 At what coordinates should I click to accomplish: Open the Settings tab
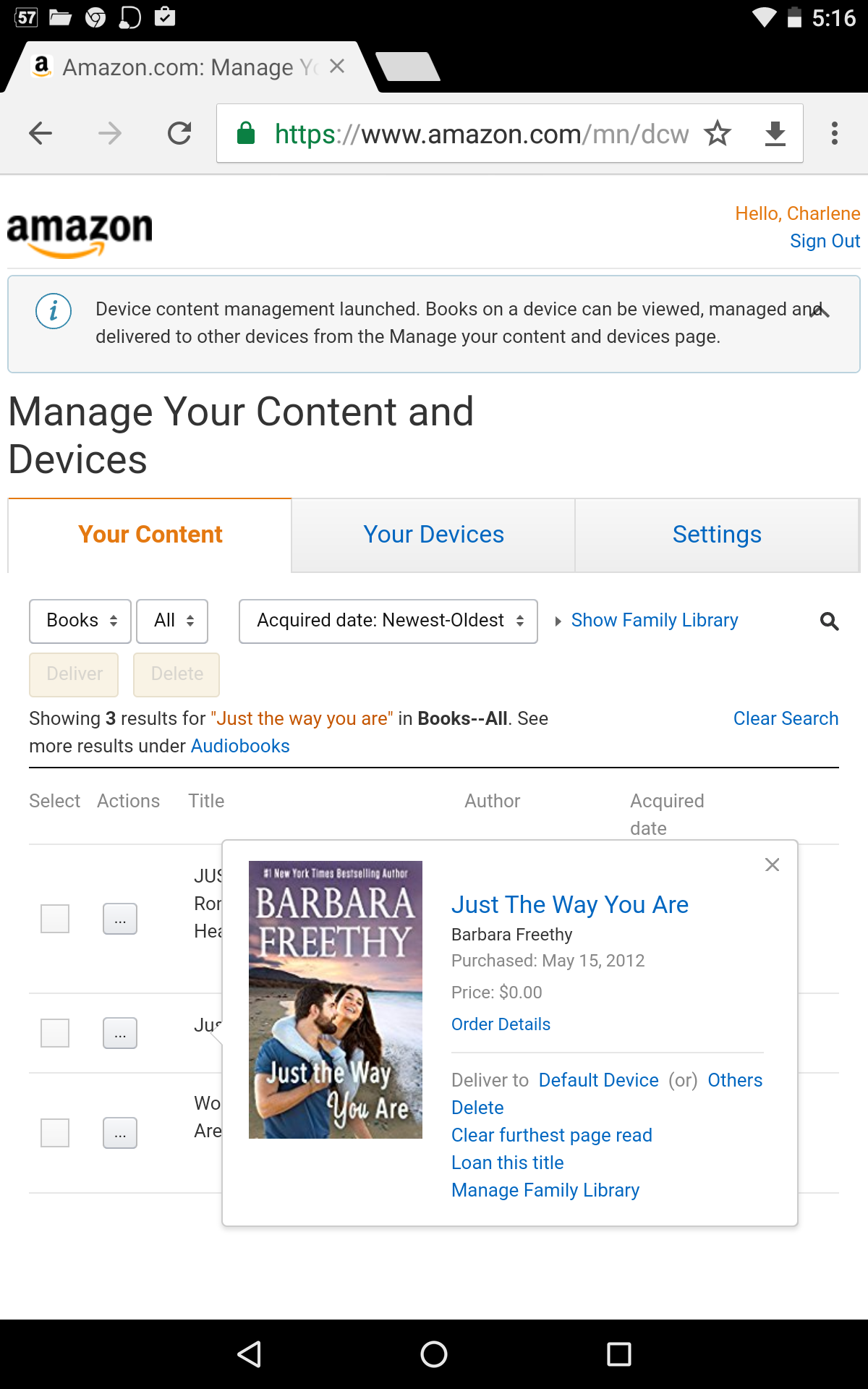click(x=717, y=535)
